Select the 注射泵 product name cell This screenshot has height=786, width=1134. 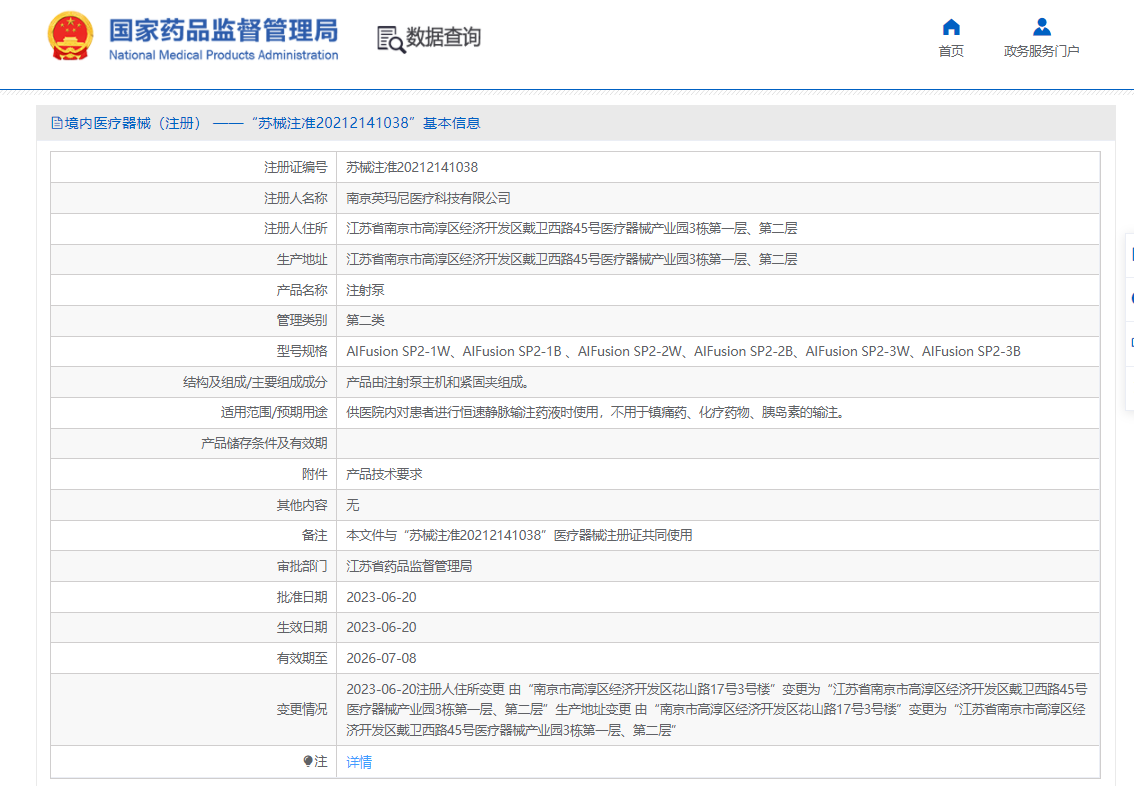pos(366,290)
